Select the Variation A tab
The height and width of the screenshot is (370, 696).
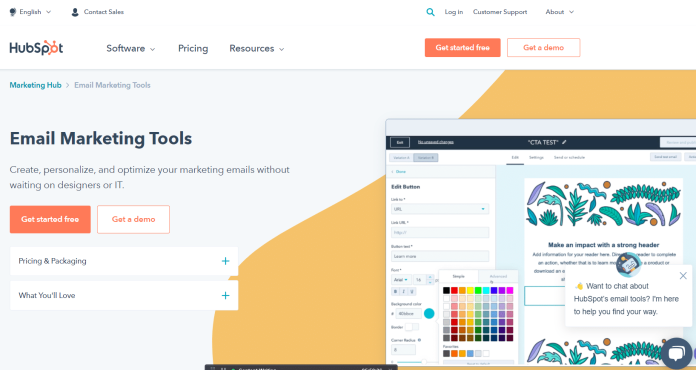[401, 157]
